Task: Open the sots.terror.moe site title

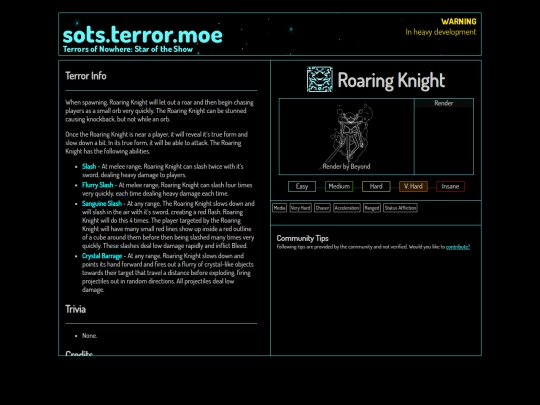Action: (x=143, y=35)
